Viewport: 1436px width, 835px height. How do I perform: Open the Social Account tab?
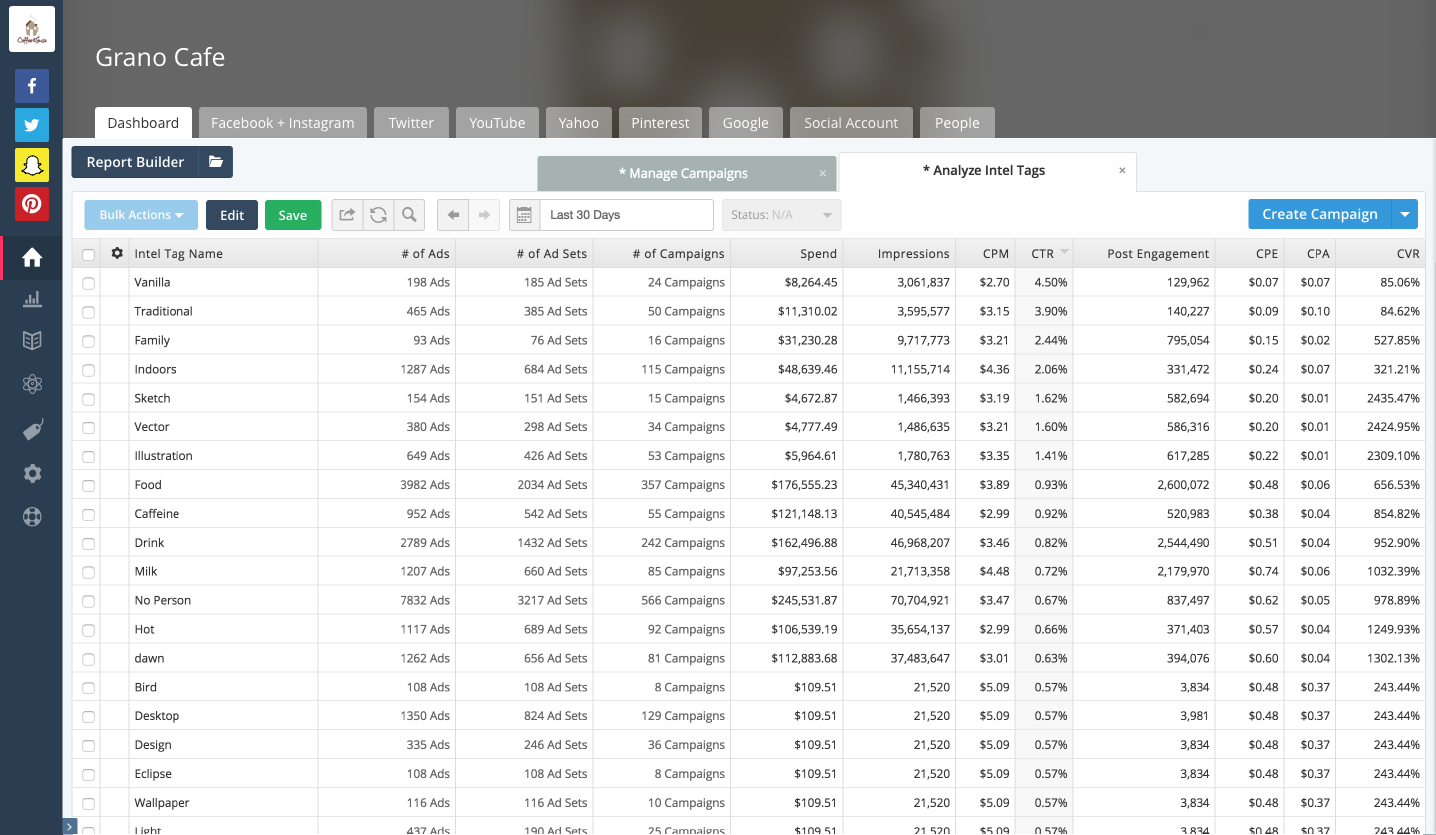(x=851, y=123)
